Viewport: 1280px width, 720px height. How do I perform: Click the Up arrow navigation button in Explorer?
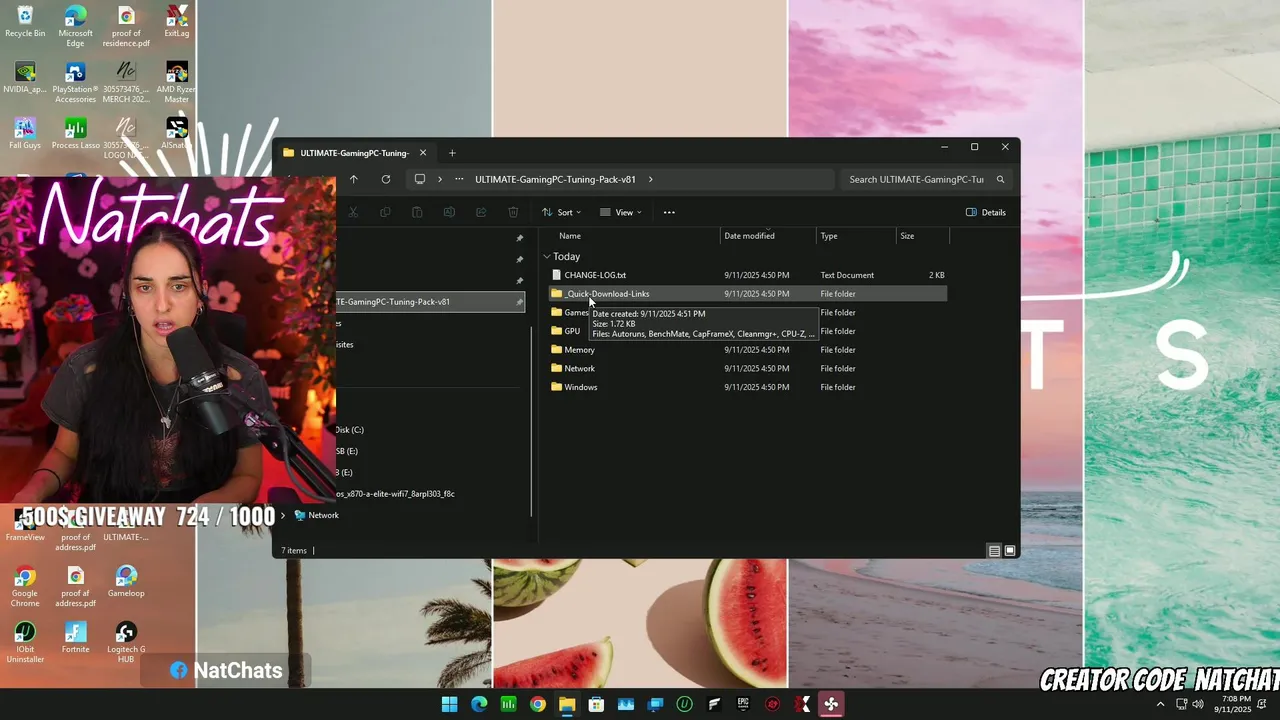tap(353, 180)
